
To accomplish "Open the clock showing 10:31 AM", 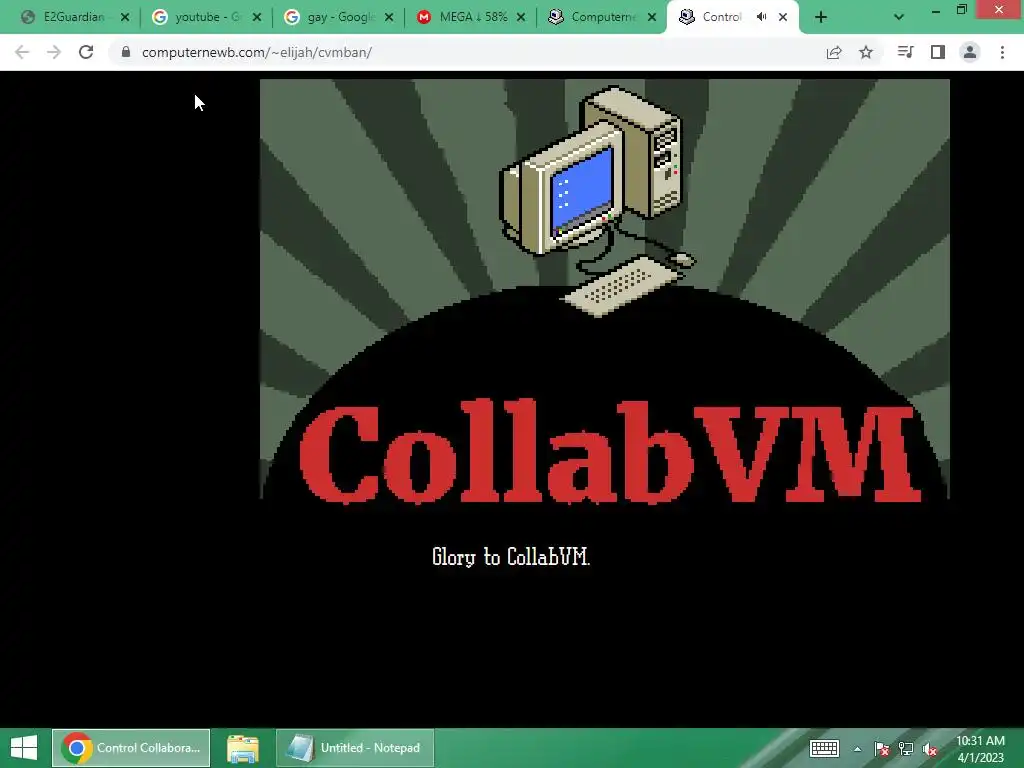I will pyautogui.click(x=980, y=749).
